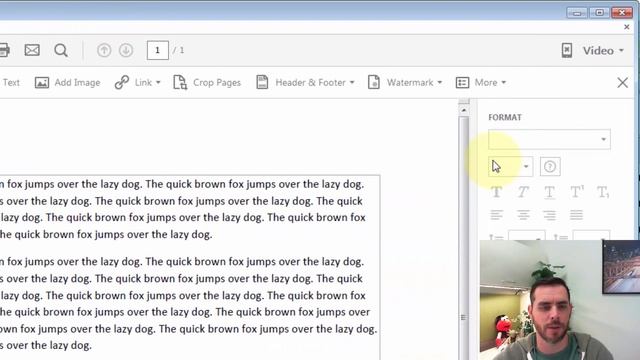Click the document scrollbar up arrow
Image resolution: width=640 pixels, height=360 pixels.
tap(464, 110)
